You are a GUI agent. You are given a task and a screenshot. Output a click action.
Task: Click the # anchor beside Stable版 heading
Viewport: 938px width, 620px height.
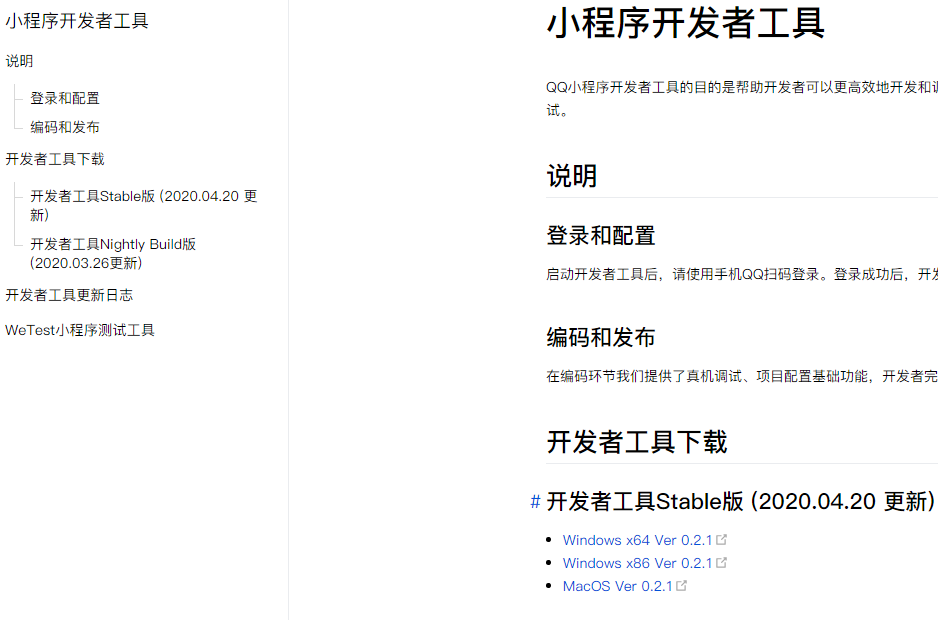pyautogui.click(x=535, y=502)
